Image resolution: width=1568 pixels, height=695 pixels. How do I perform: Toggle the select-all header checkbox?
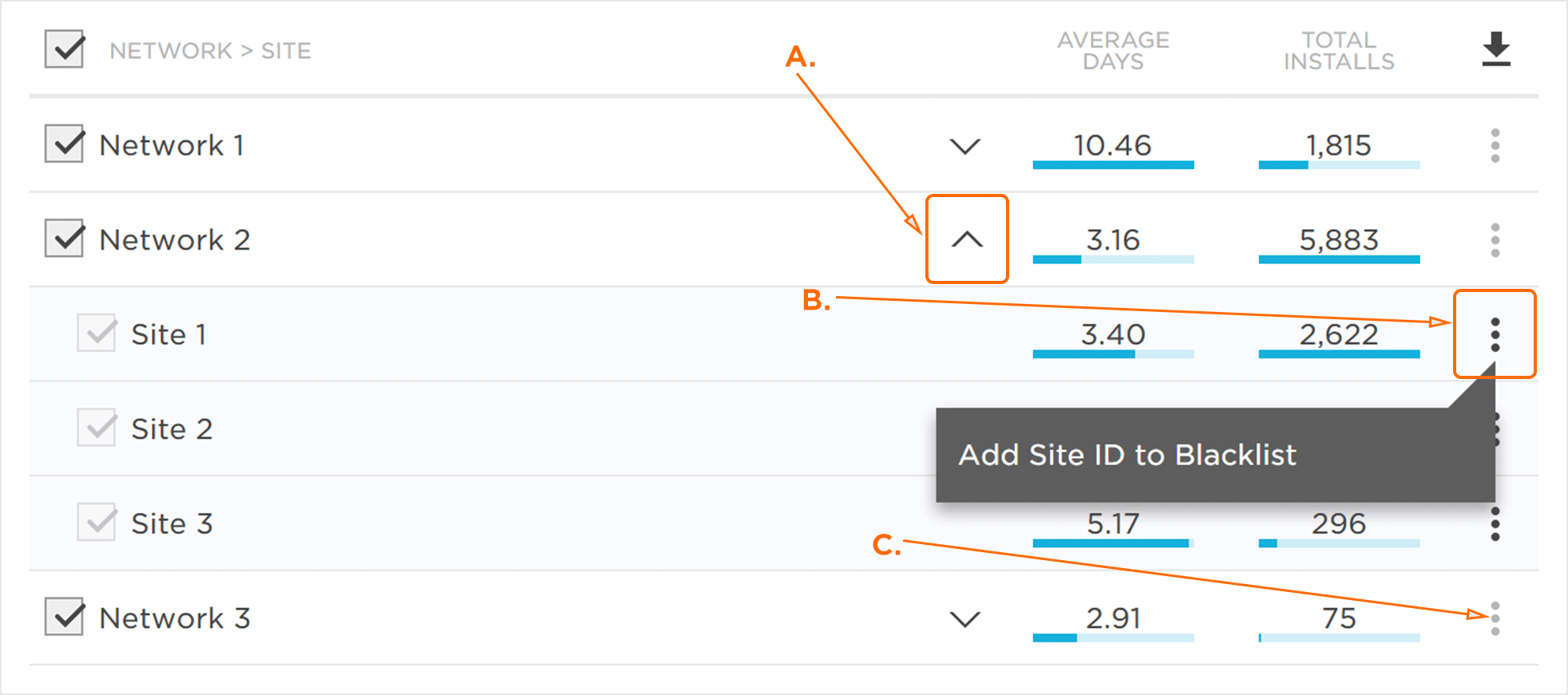tap(65, 49)
